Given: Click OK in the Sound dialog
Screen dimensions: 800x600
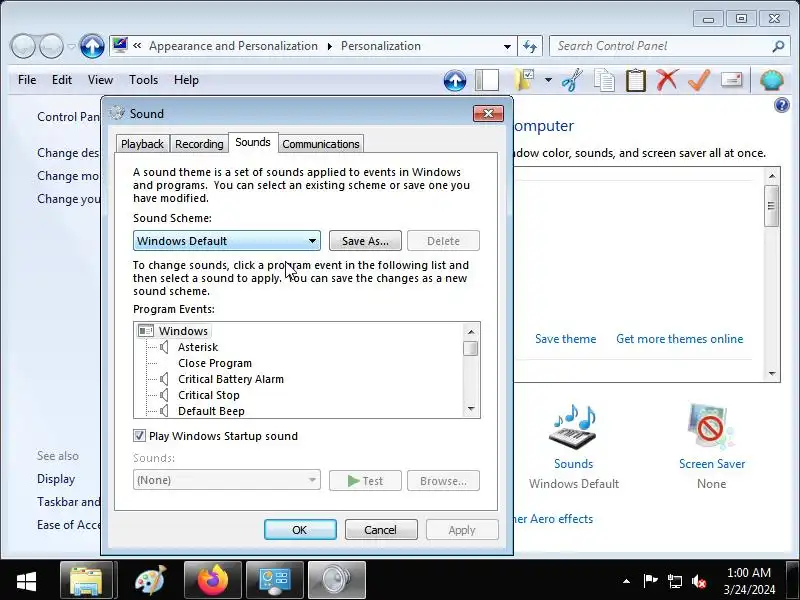Looking at the screenshot, I should (300, 530).
